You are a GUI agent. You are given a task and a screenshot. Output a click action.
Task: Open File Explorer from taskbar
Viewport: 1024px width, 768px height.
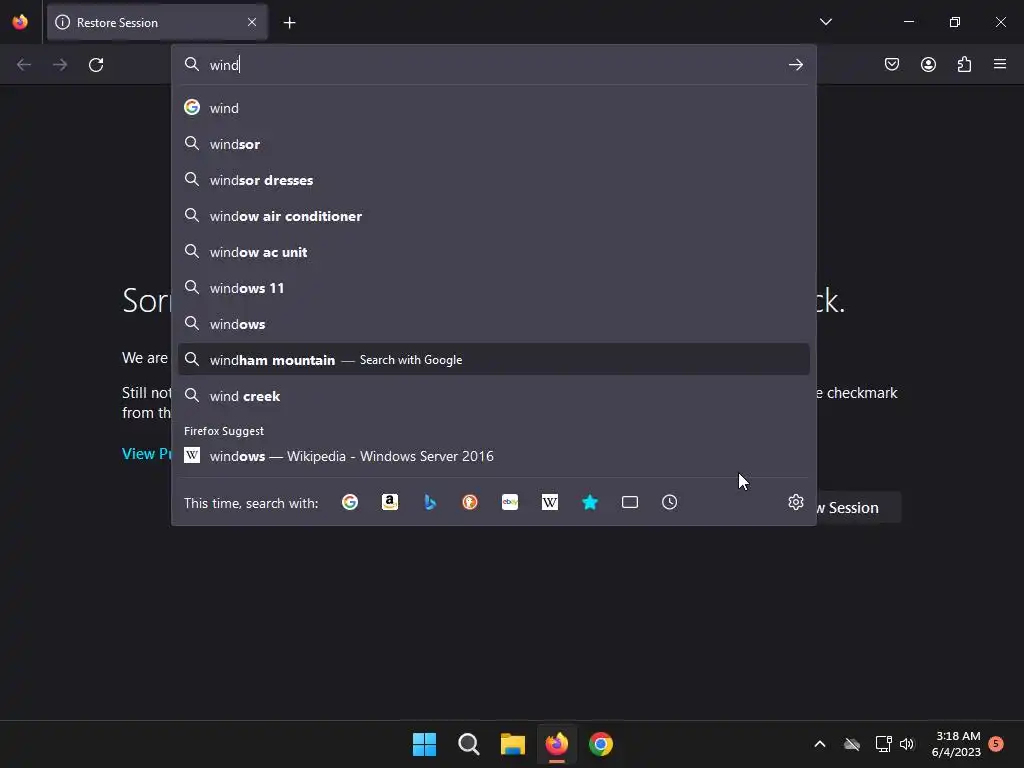513,744
